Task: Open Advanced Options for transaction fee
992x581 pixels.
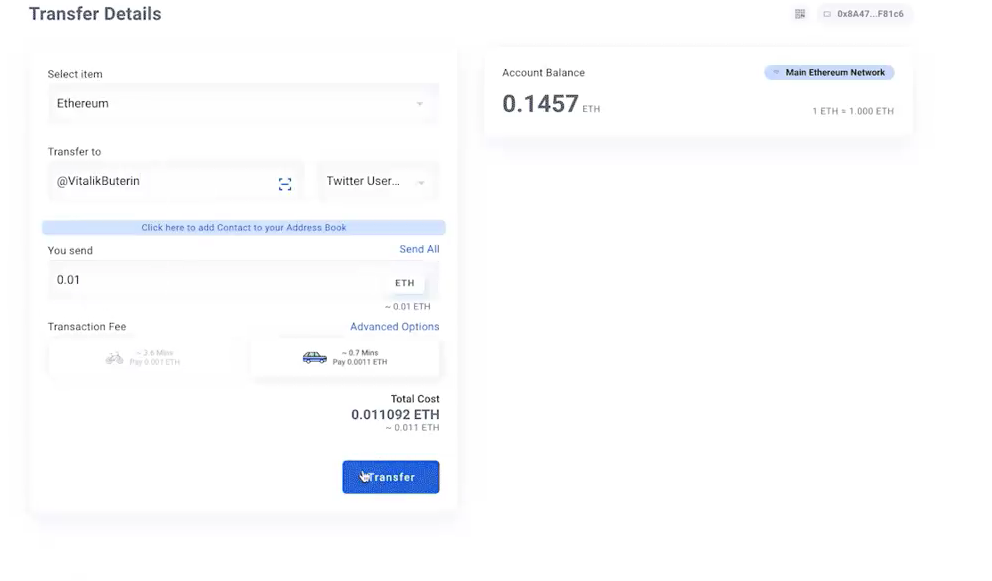Action: [x=395, y=327]
